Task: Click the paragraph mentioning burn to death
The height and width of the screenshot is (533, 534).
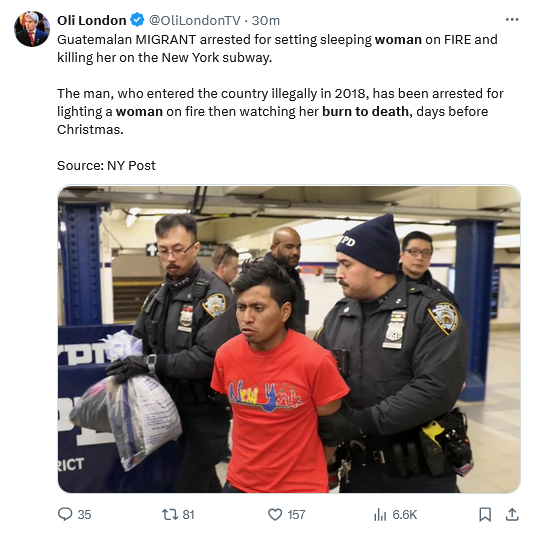Action: click(280, 111)
